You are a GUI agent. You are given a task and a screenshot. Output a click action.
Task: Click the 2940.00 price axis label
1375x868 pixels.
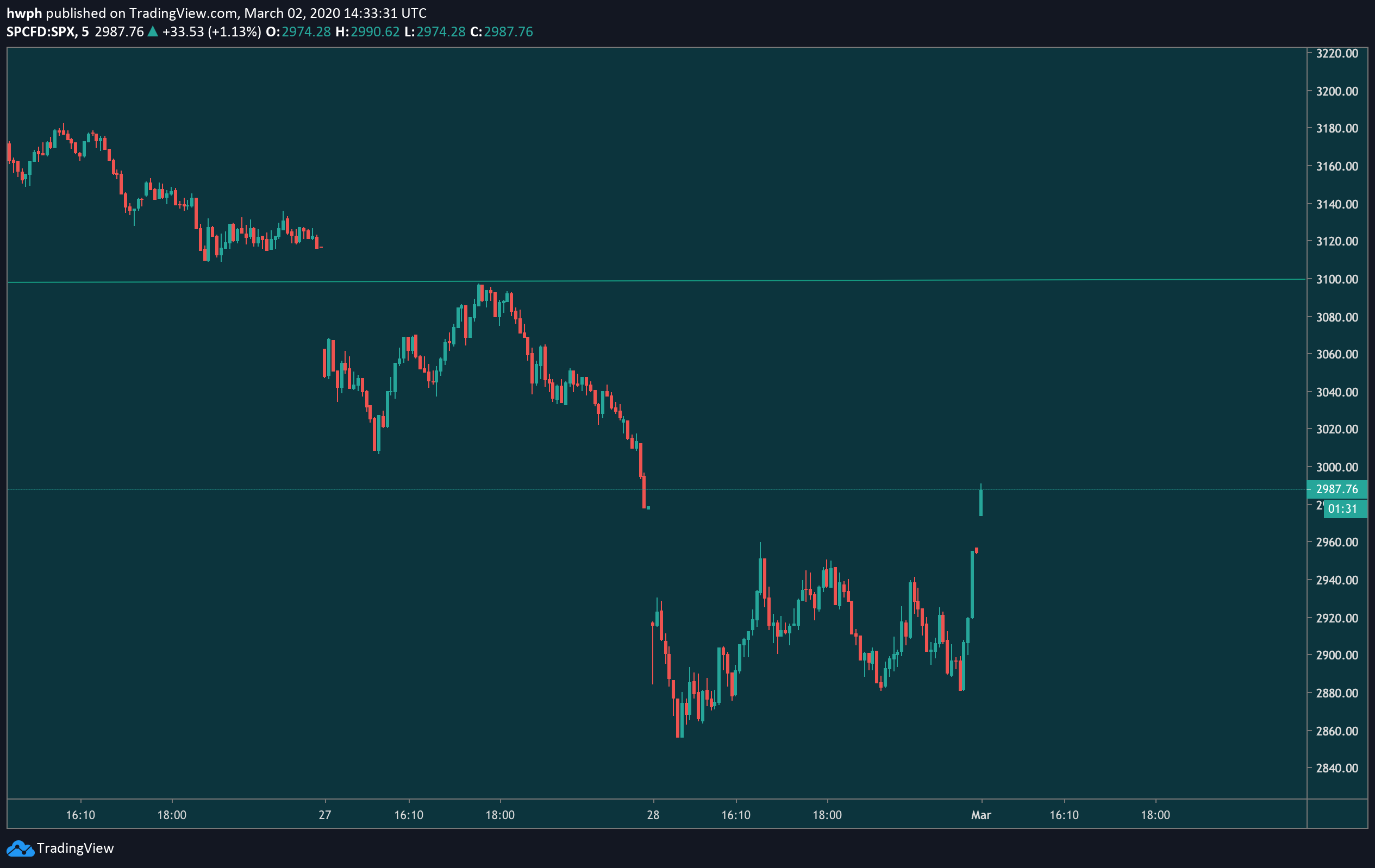click(x=1337, y=580)
